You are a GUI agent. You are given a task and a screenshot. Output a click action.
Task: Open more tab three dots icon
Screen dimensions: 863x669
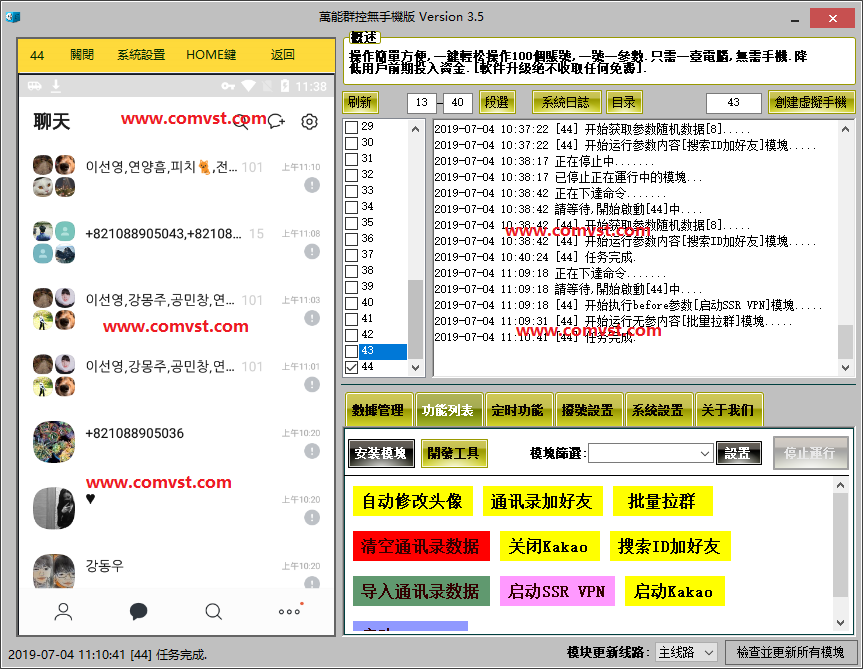point(290,610)
